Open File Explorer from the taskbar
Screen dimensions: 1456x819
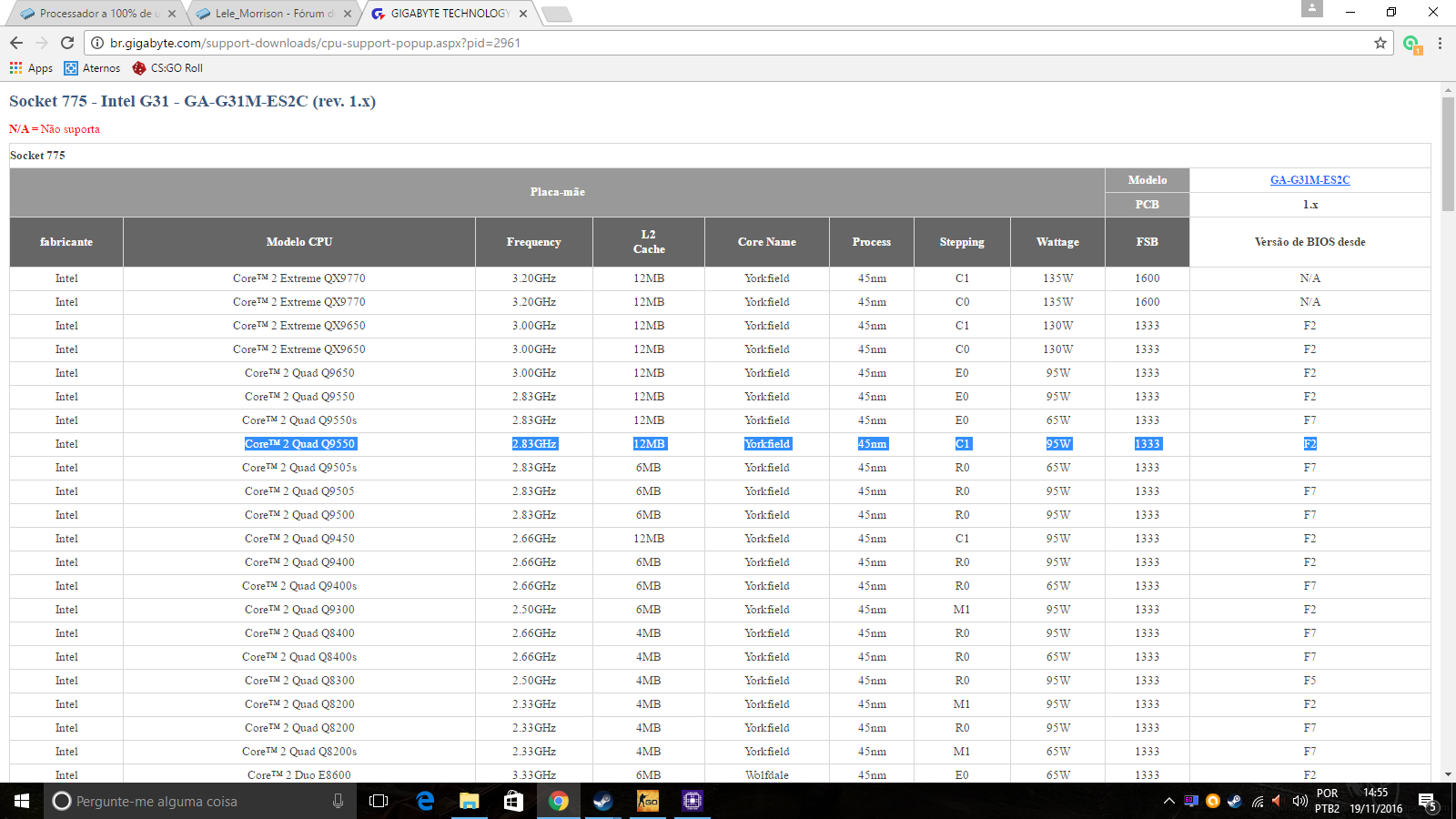[x=469, y=801]
